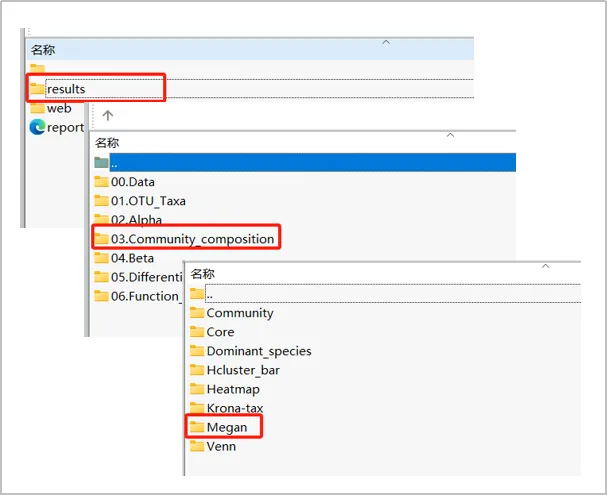Open the 00.Data folder
This screenshot has height=495, width=607.
pyautogui.click(x=133, y=182)
